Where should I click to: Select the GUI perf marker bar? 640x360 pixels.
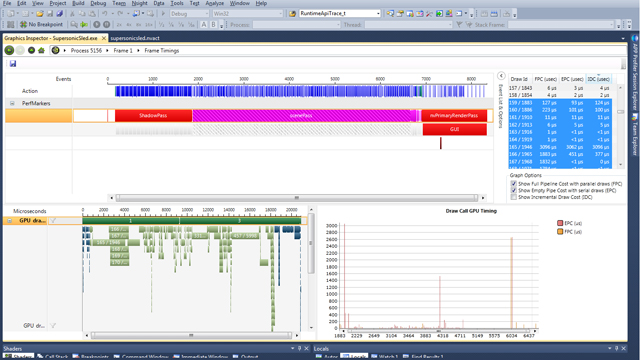tap(455, 129)
